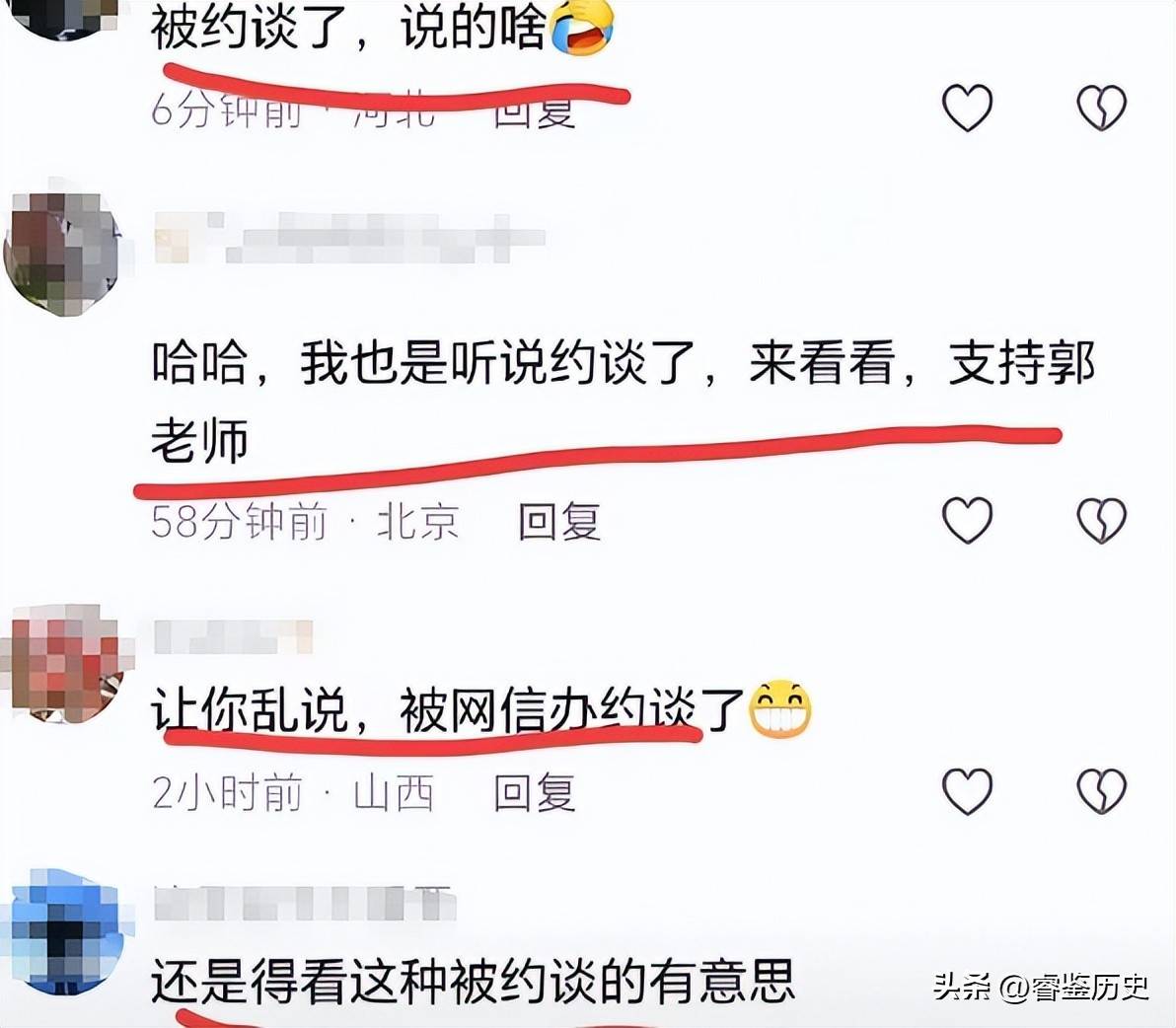Reply to the Beijing comment via 回复
Viewport: 1176px width, 1028px height.
click(x=559, y=521)
